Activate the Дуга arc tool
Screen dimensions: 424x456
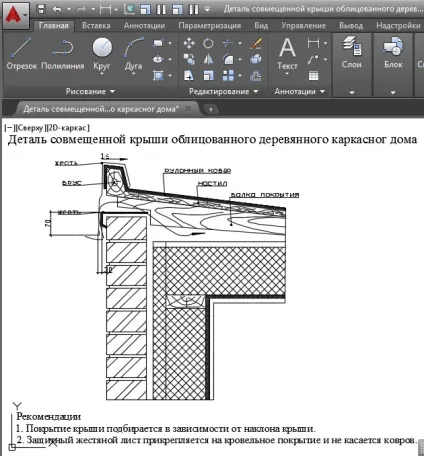[133, 54]
